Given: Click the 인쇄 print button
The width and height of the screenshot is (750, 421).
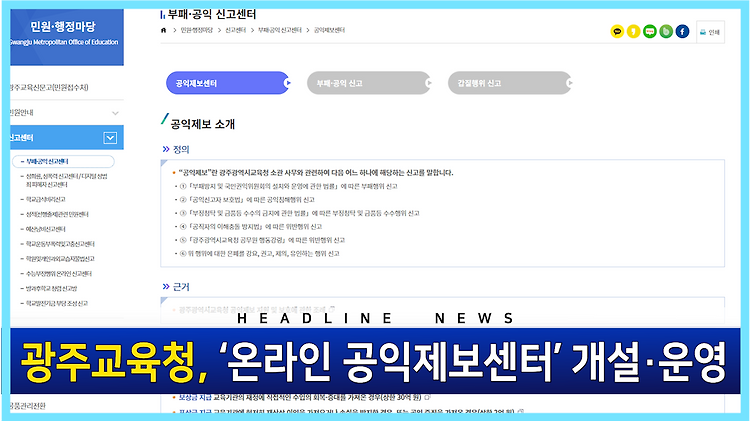Looking at the screenshot, I should (x=710, y=32).
